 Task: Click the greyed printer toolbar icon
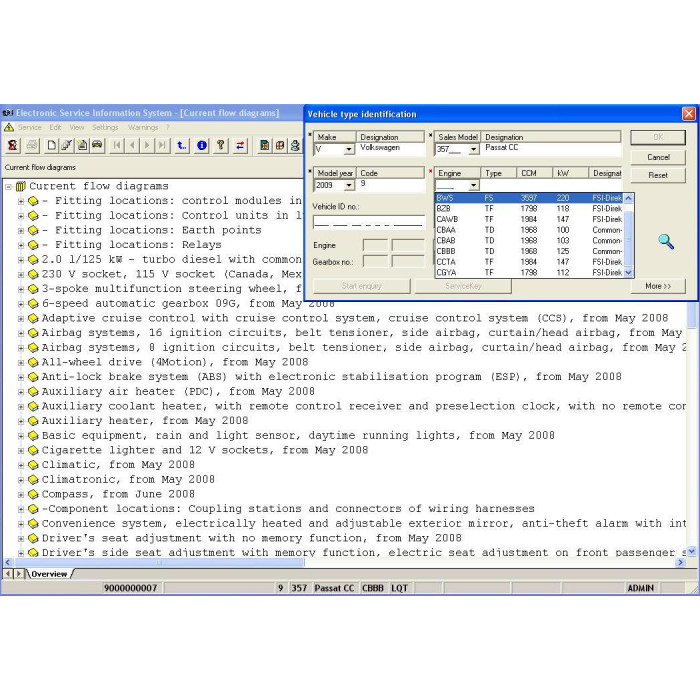click(32, 146)
